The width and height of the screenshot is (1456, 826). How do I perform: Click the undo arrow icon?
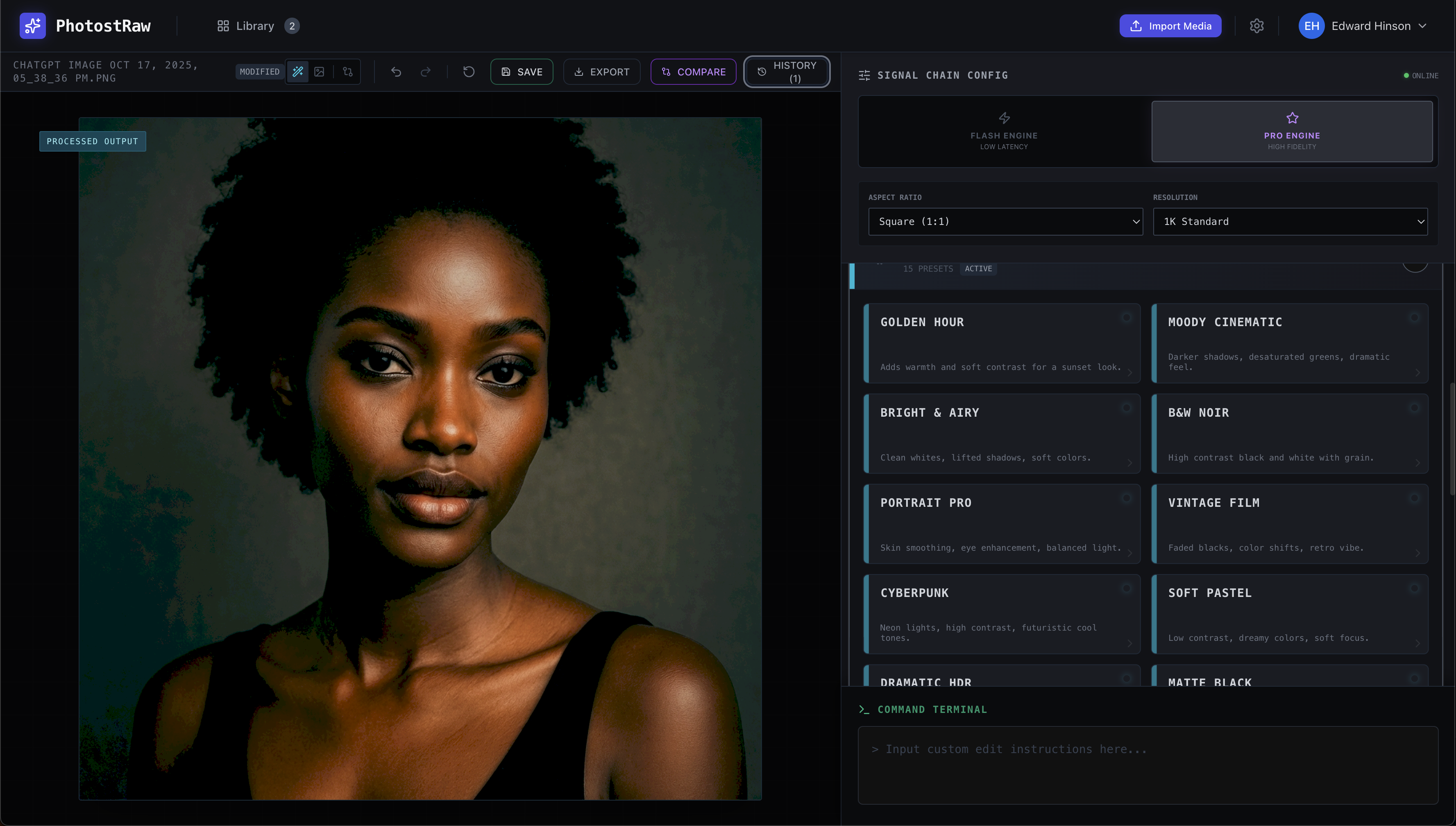click(x=396, y=71)
